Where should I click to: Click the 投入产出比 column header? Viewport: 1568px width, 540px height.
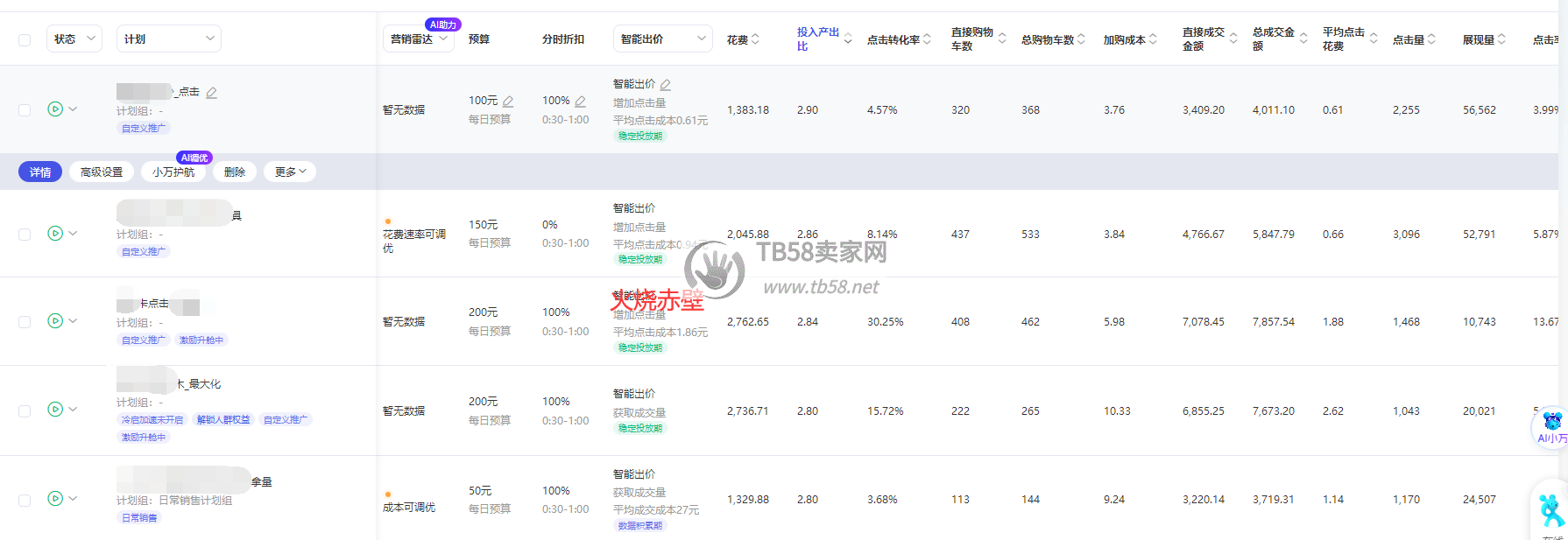(x=817, y=39)
